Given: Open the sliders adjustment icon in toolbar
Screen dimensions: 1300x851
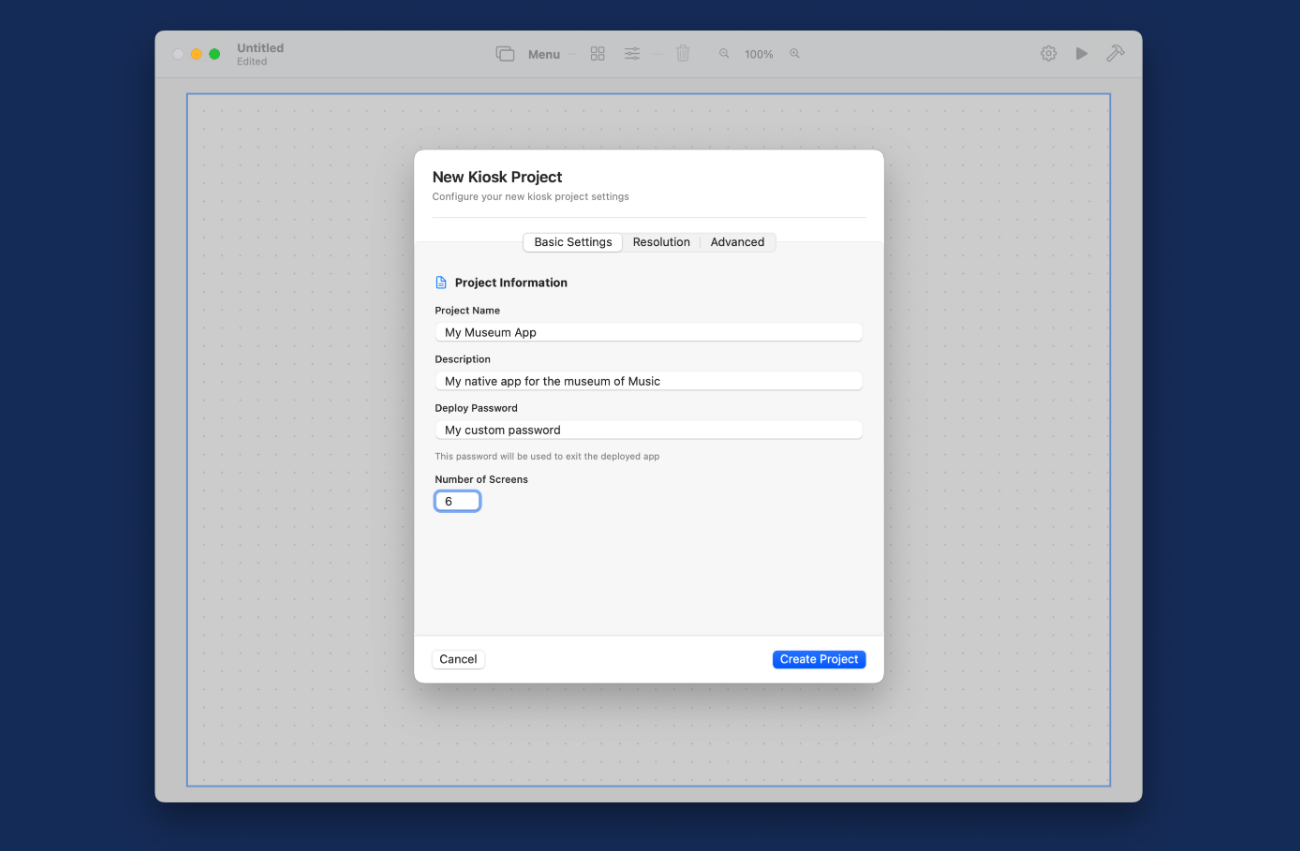Looking at the screenshot, I should tap(632, 54).
